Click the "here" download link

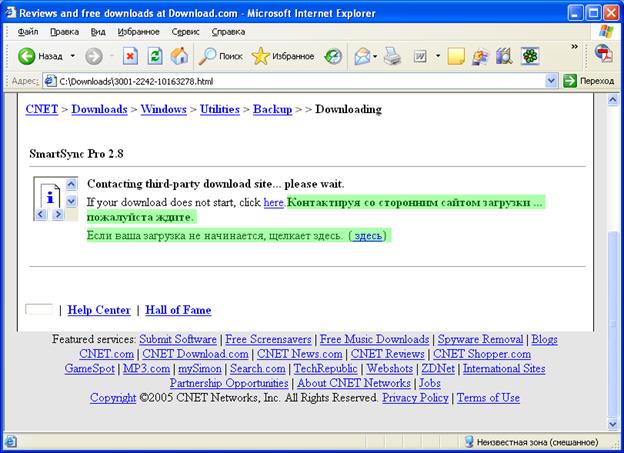[x=273, y=203]
